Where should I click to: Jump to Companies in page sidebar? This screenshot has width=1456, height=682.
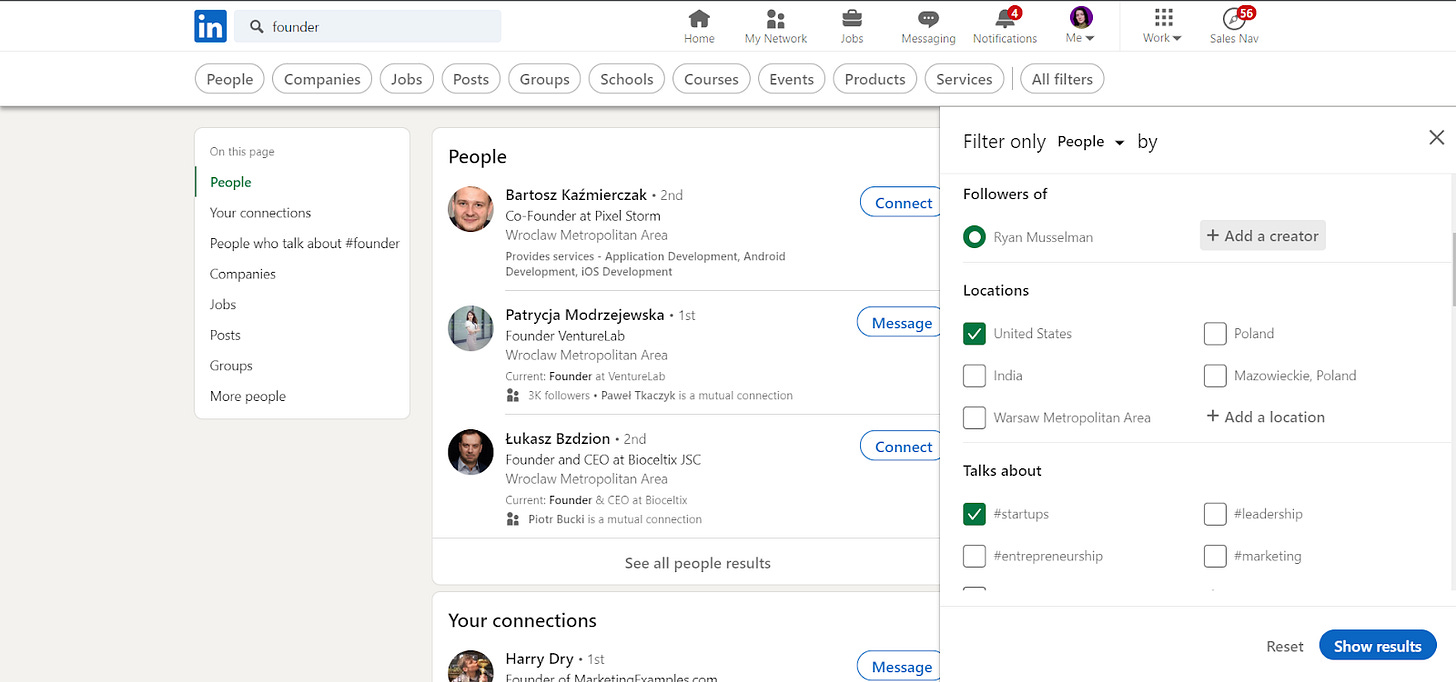pos(242,273)
